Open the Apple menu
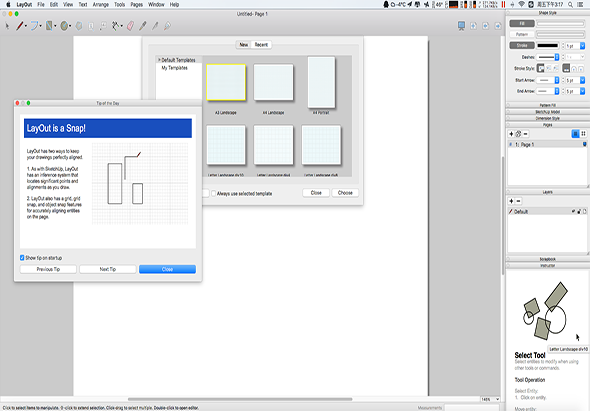The width and height of the screenshot is (590, 411). coord(8,5)
